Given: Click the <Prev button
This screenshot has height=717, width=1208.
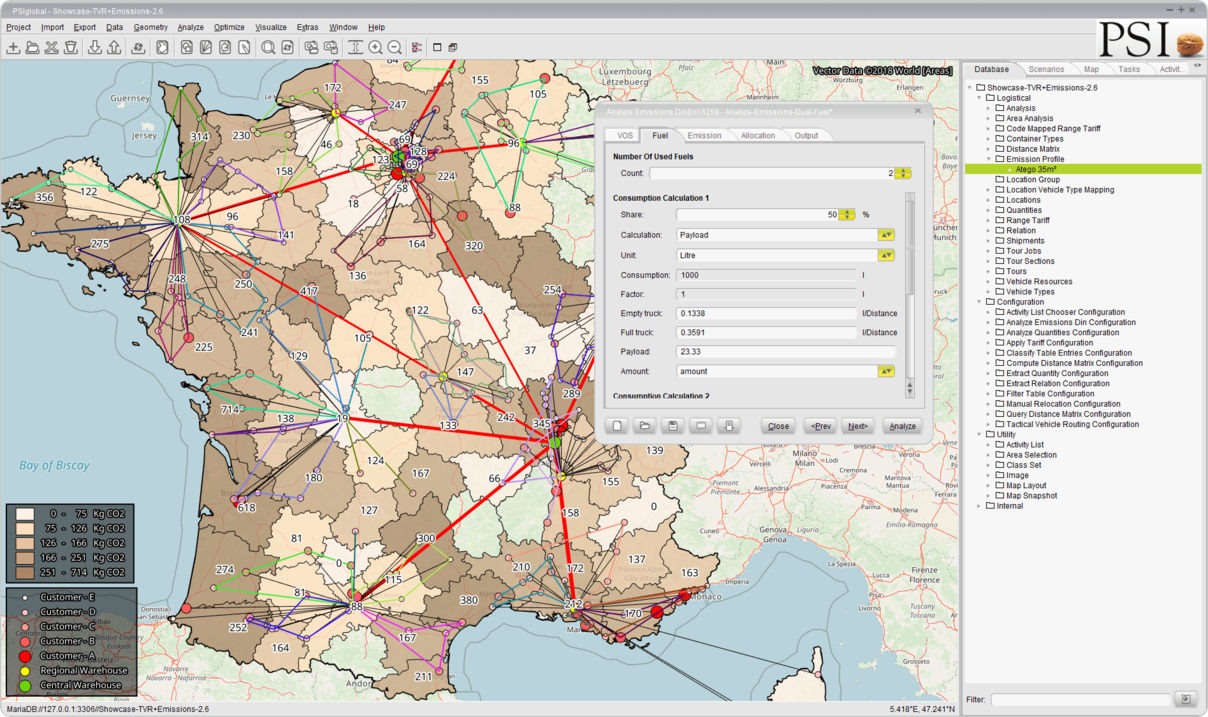Looking at the screenshot, I should [821, 426].
